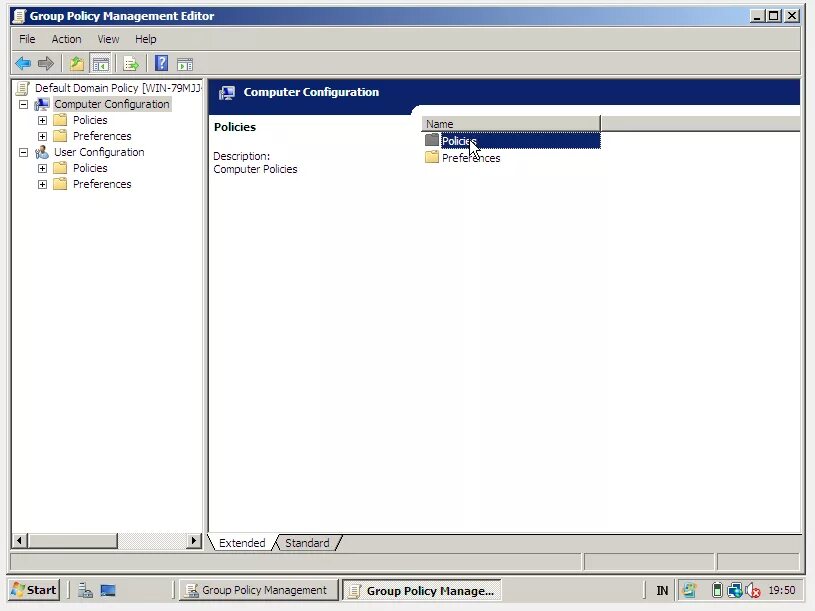Click folder icon of Policies under User Configuration
The width and height of the screenshot is (815, 611).
pos(60,168)
